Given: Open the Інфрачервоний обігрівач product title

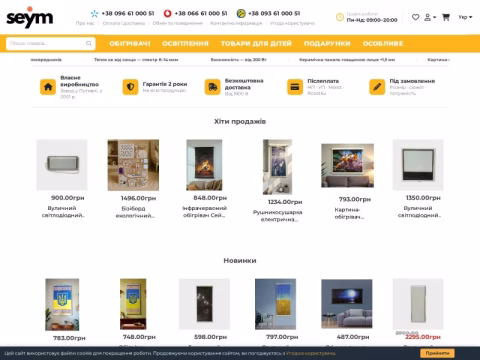Looking at the screenshot, I should 204,212.
